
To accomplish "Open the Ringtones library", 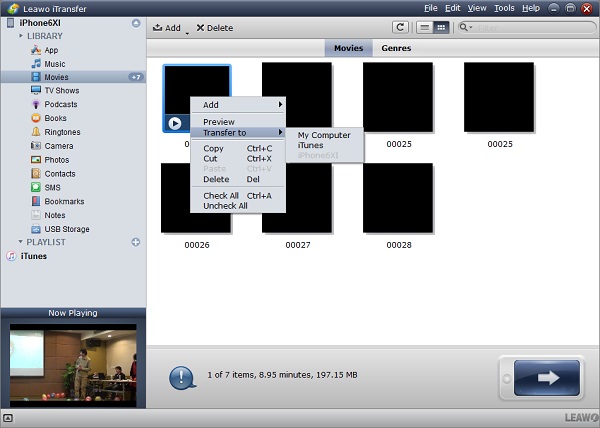I will click(61, 132).
